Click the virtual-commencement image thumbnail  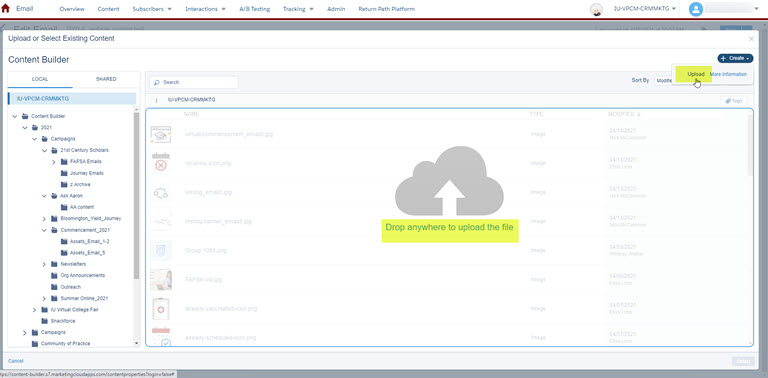coord(161,134)
